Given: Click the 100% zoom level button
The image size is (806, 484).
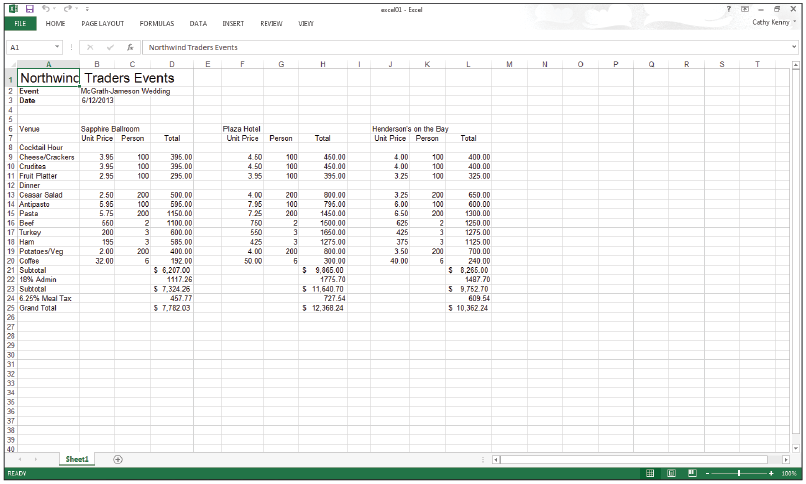Looking at the screenshot, I should tap(791, 473).
